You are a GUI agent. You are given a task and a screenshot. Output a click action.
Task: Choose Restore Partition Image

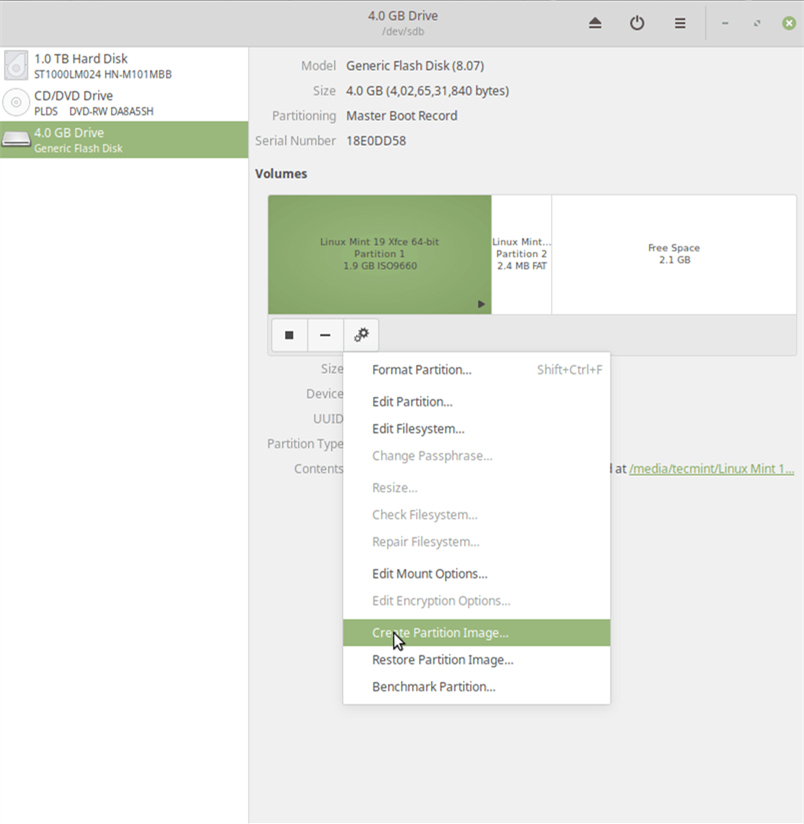442,659
